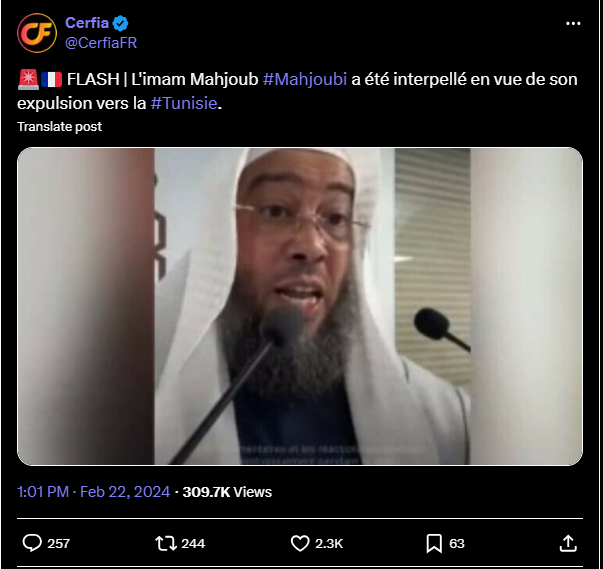Click Translate post

coord(60,126)
